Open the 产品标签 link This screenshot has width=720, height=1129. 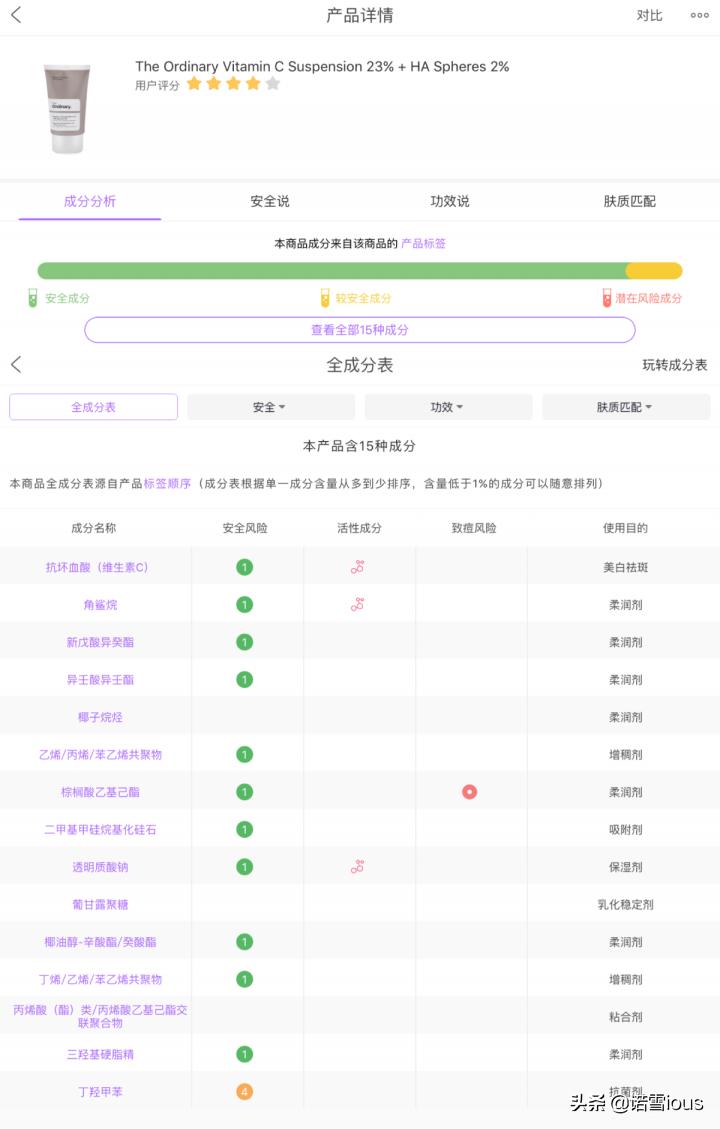click(x=423, y=243)
